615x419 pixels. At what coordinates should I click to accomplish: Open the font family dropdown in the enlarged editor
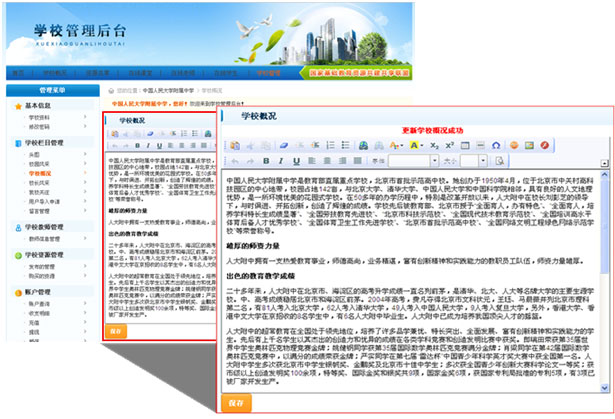[x=435, y=161]
